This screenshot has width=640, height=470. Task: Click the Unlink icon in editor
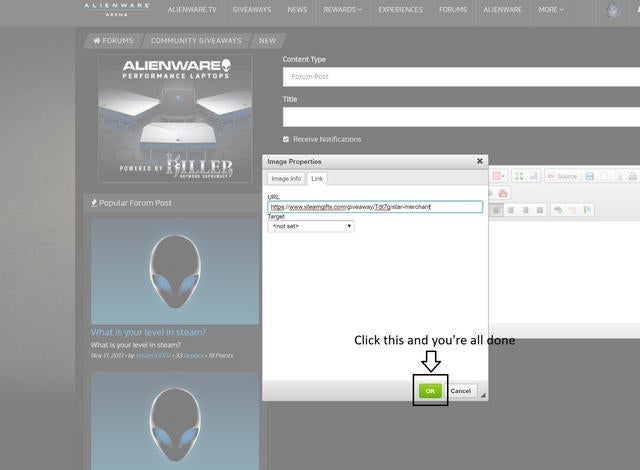click(572, 210)
